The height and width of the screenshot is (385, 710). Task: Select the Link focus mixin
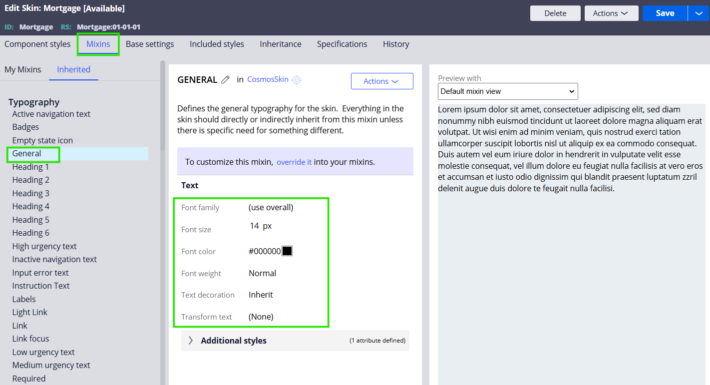pyautogui.click(x=30, y=339)
